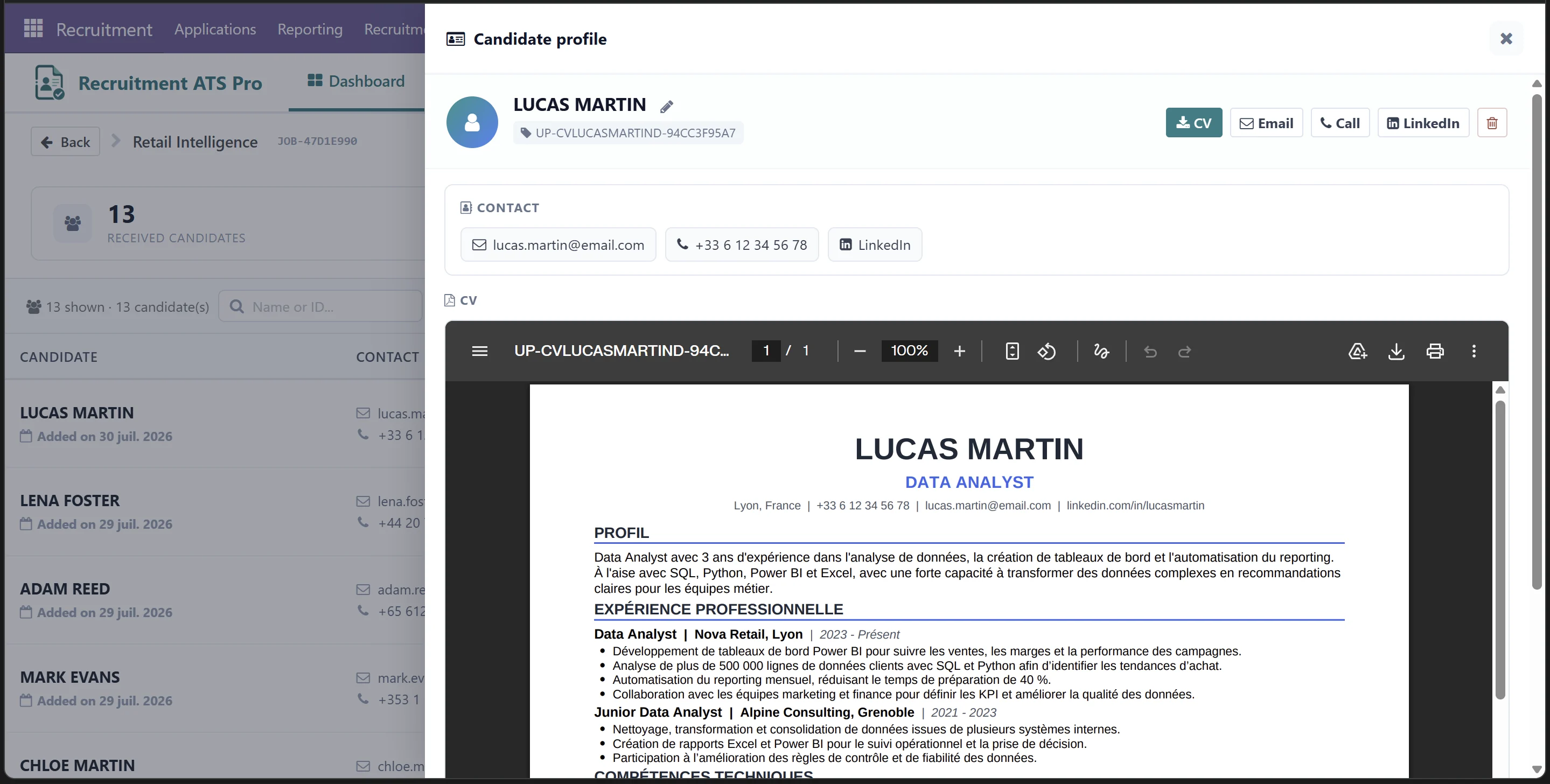The width and height of the screenshot is (1550, 784).
Task: Print the CV PDF
Action: [x=1434, y=351]
